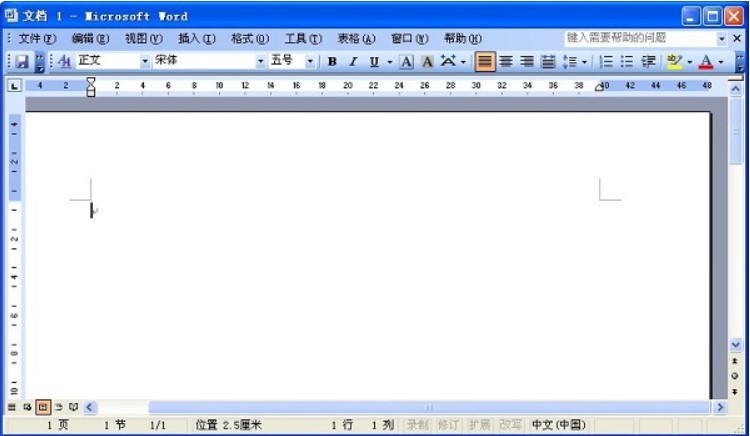Click the right indent marker on the ruler
Screen dimensions: 750x436
click(599, 87)
